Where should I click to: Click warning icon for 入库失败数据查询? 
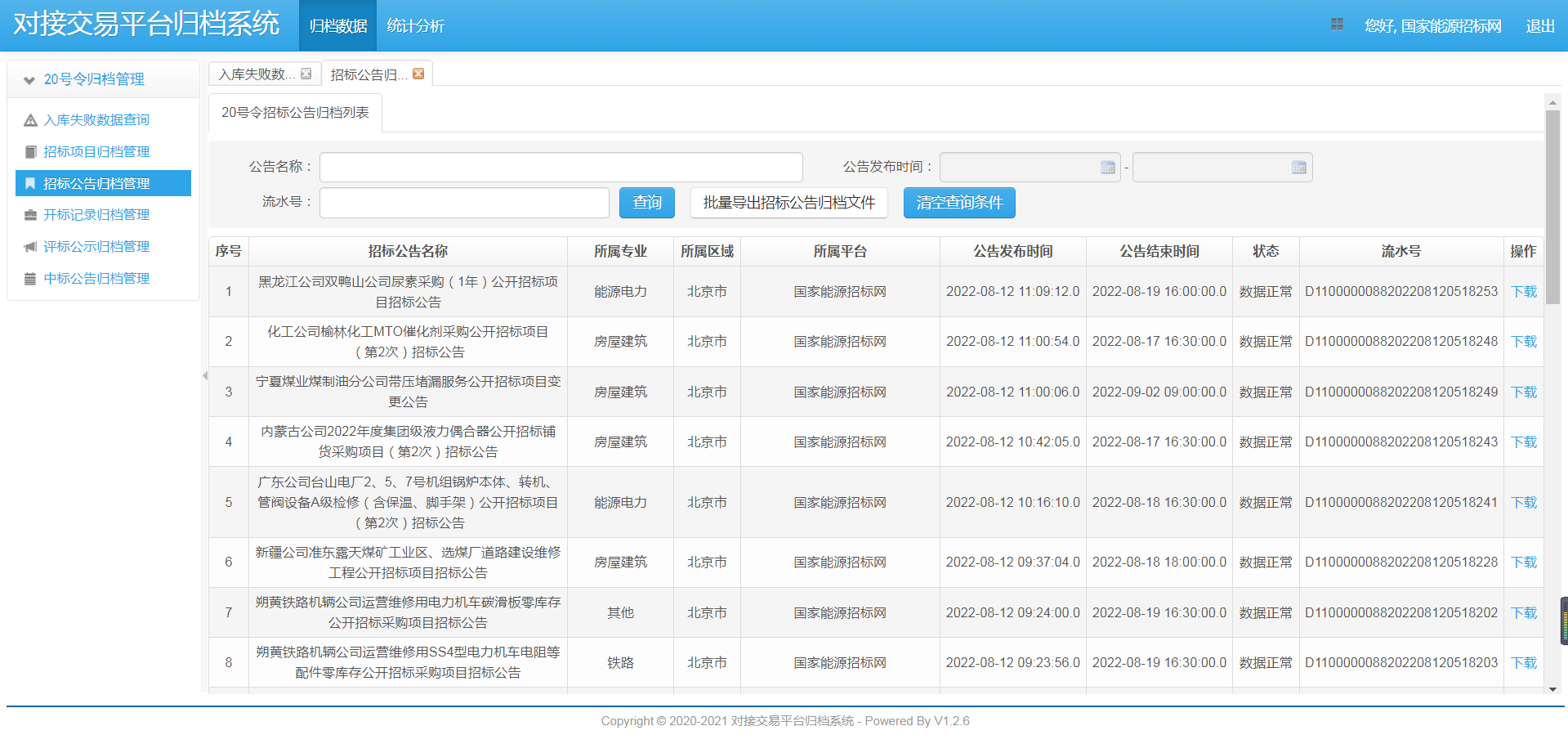point(30,120)
